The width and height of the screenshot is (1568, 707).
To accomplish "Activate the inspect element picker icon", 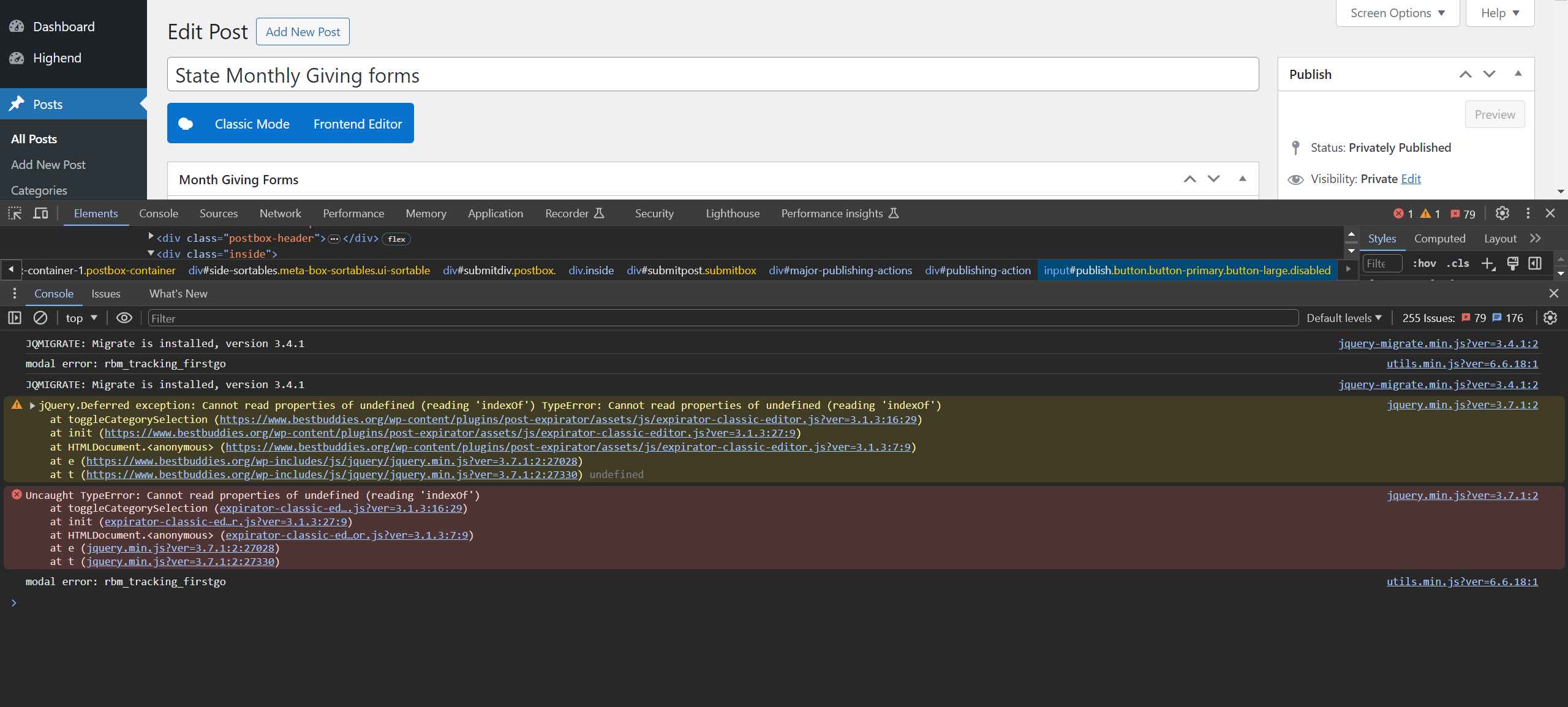I will 15,213.
